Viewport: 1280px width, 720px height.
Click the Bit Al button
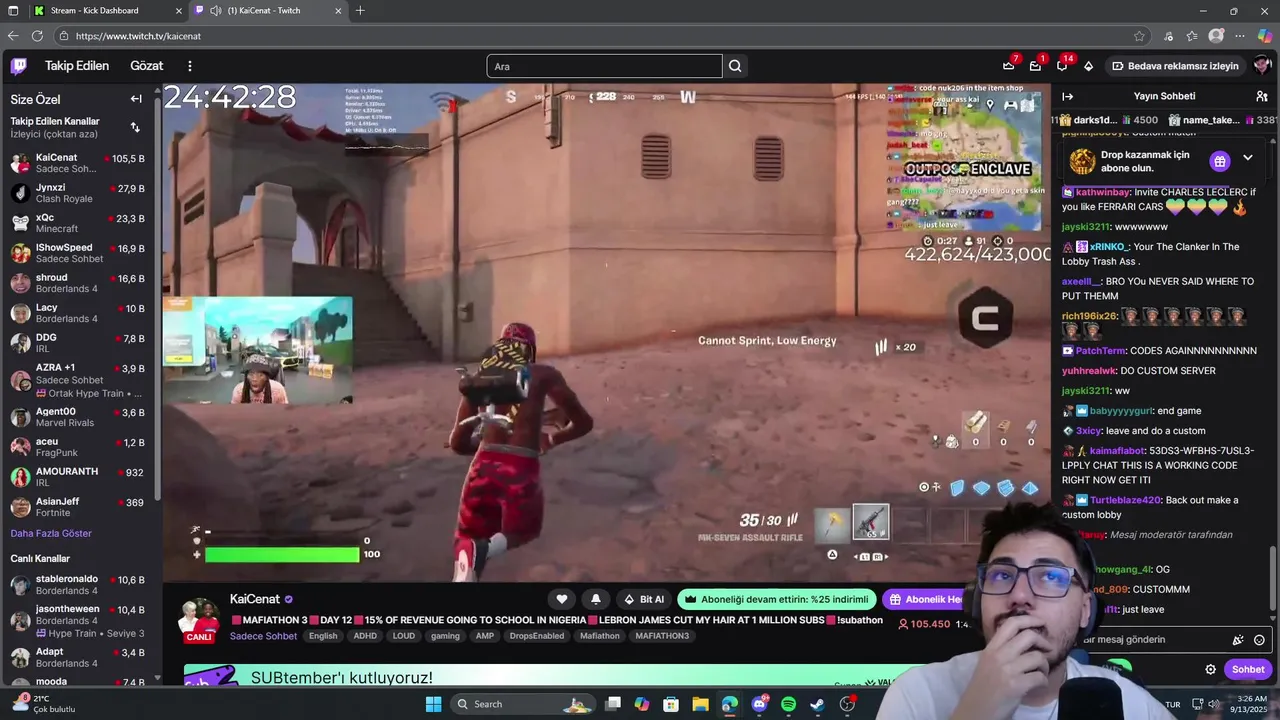[x=644, y=599]
